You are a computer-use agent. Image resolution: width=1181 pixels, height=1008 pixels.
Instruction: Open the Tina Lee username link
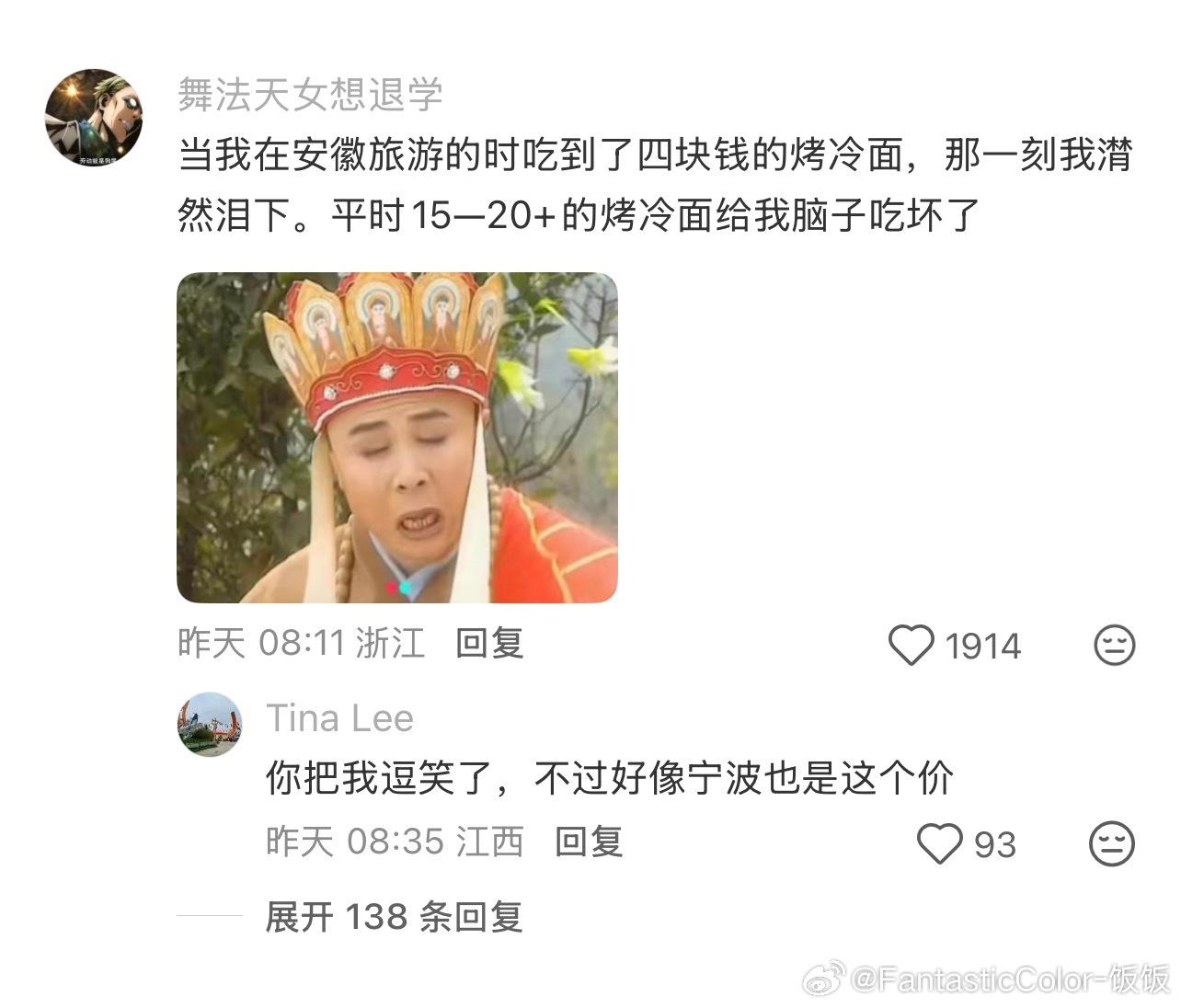(340, 718)
